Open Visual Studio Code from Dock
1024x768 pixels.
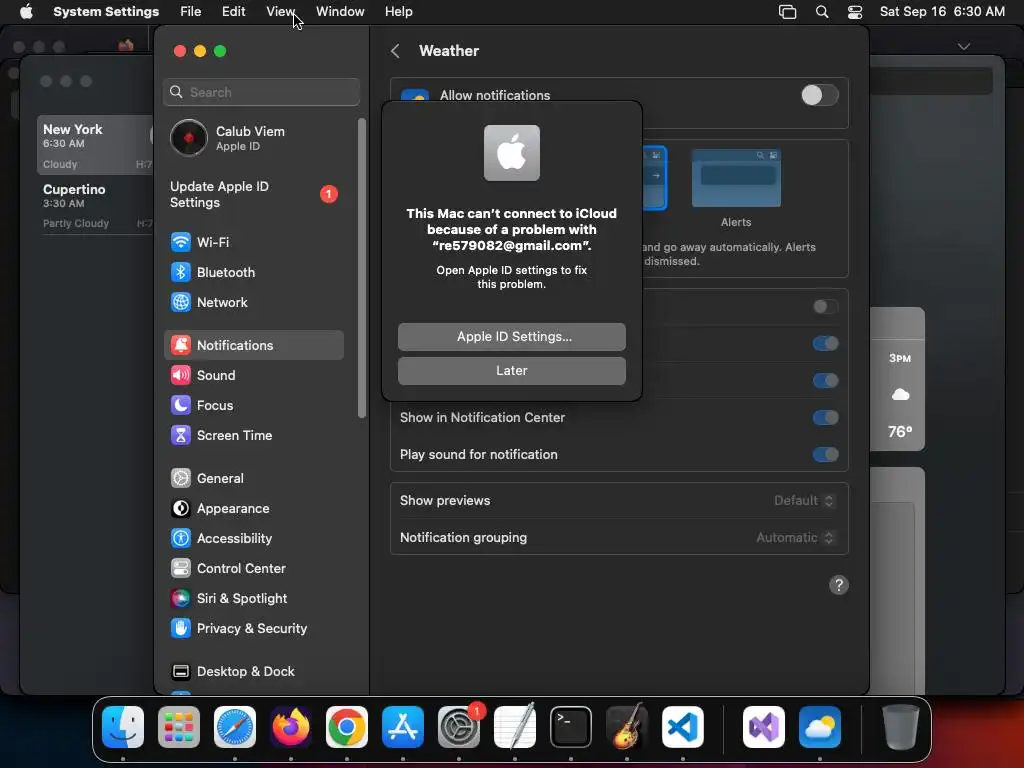click(682, 727)
